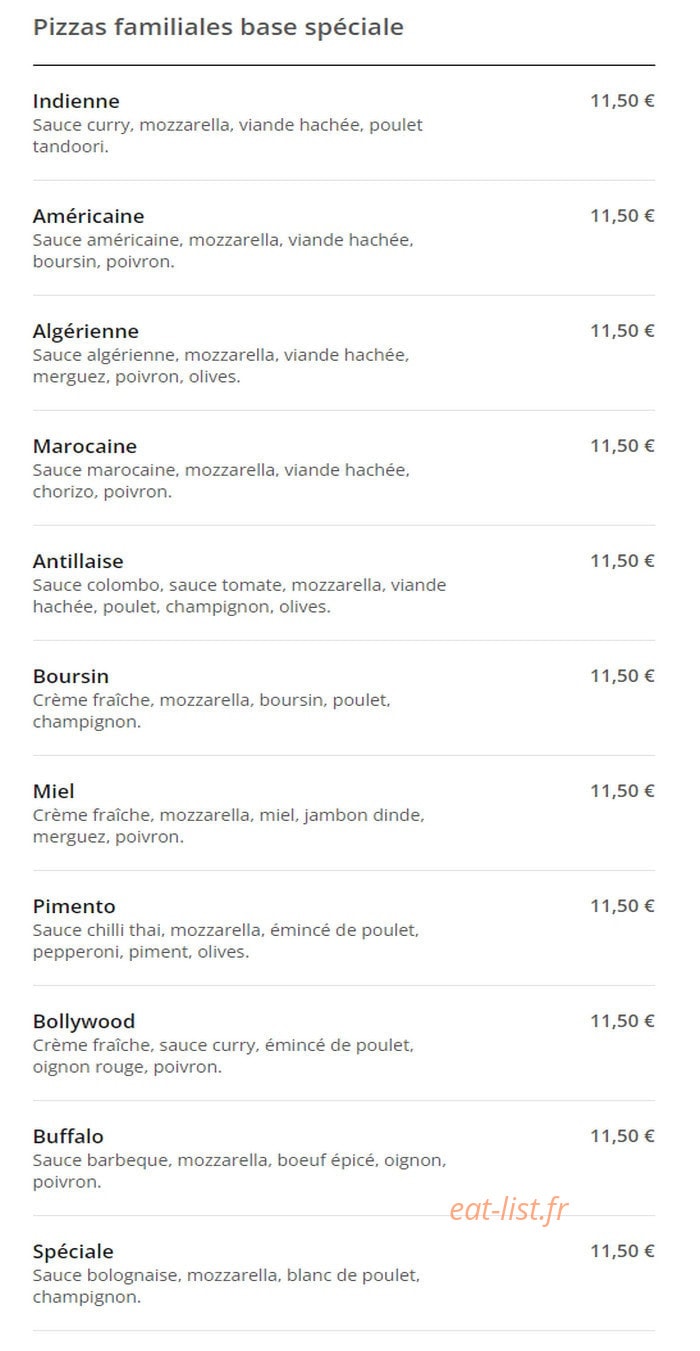
Task: Select the Buffalo pizza title
Action: click(x=68, y=1136)
